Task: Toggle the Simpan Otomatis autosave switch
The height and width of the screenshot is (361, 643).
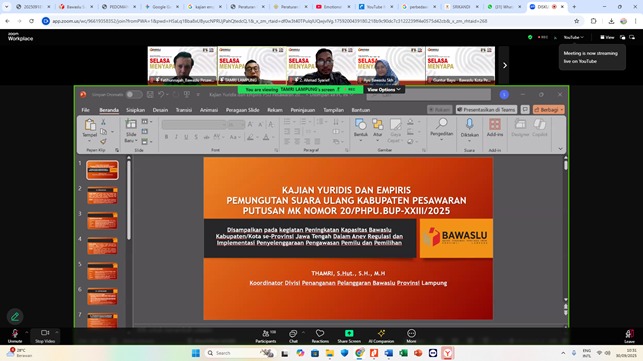Action: [x=134, y=95]
